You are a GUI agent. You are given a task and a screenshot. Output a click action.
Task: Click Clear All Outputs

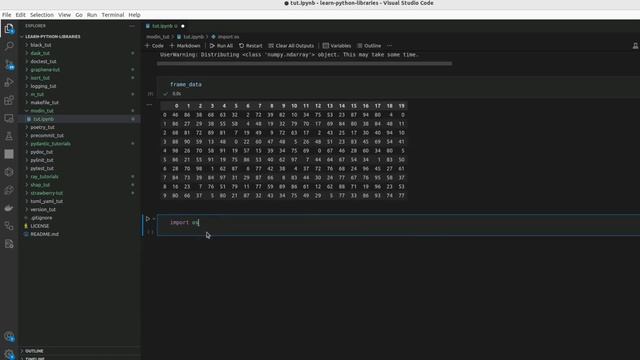click(x=291, y=46)
